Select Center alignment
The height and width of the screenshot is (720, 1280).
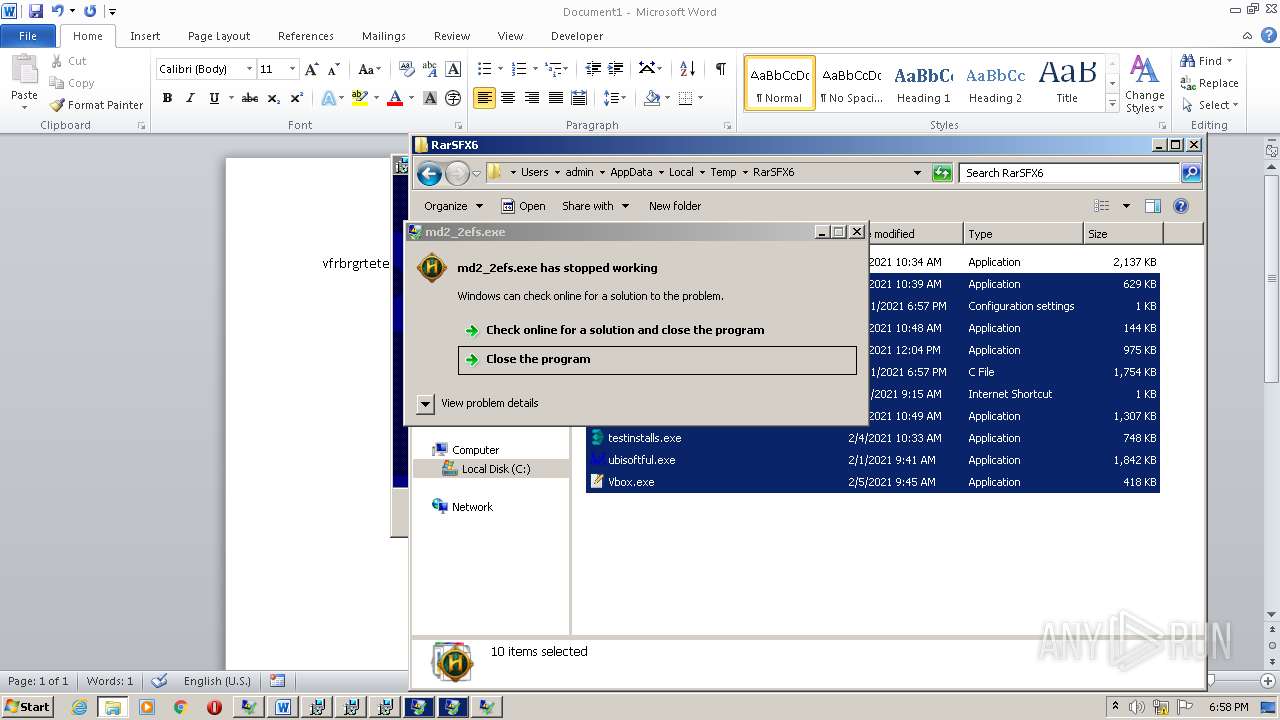[508, 98]
